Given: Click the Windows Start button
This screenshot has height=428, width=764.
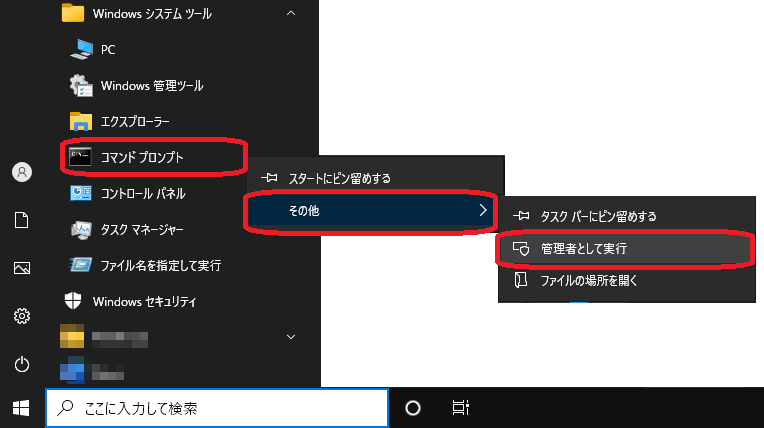Looking at the screenshot, I should coord(21,408).
